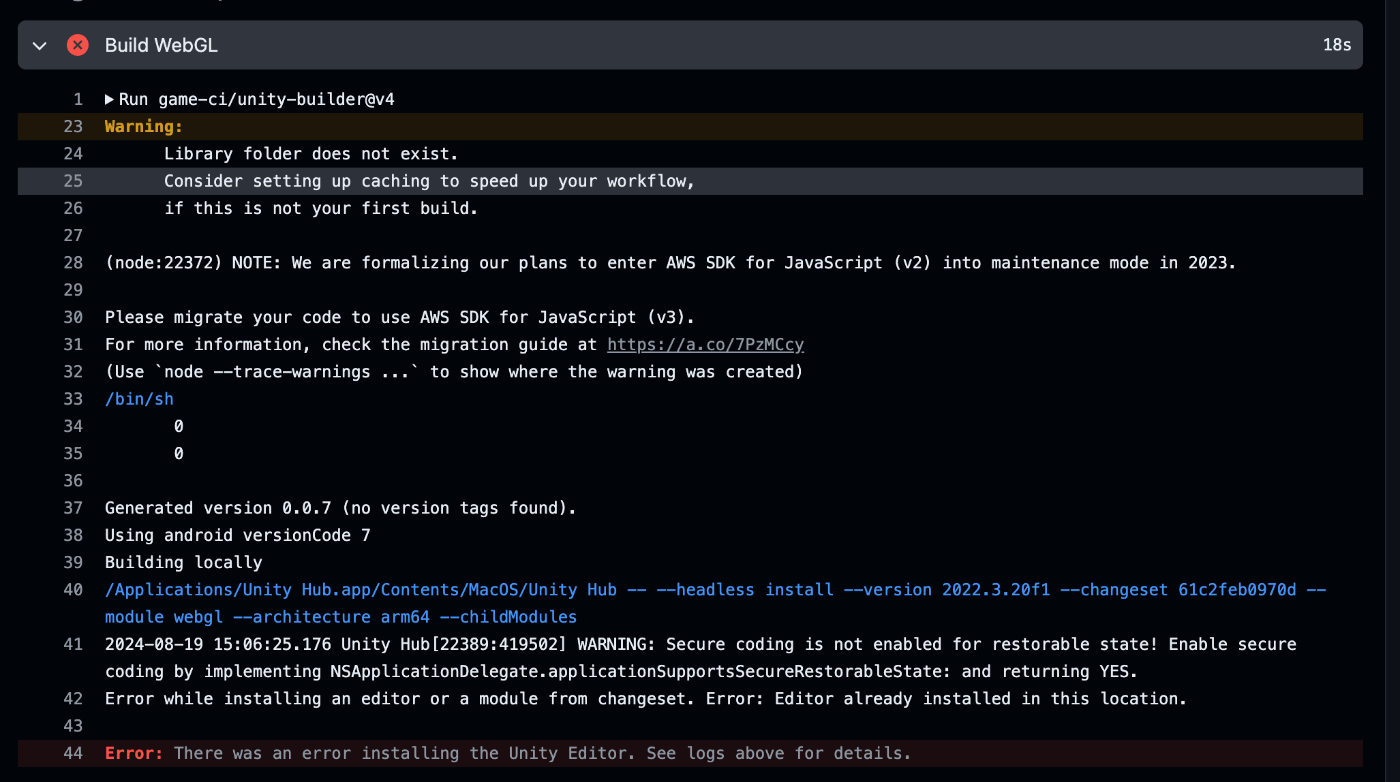Click 'Library folder does not exist.' text

click(x=311, y=154)
